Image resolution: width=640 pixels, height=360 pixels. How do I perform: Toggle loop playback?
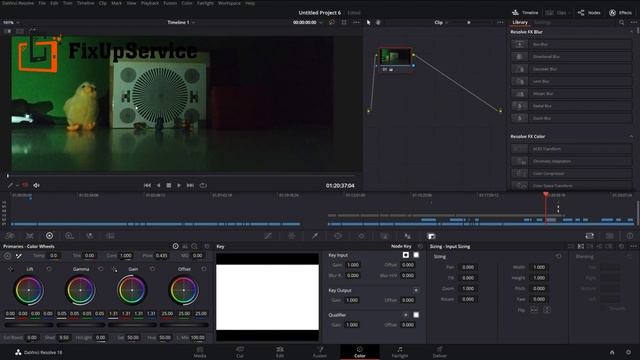click(203, 185)
